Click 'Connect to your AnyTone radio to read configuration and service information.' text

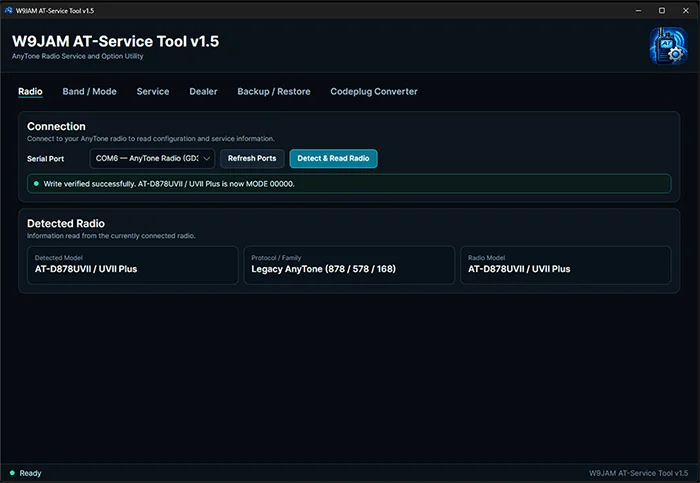[x=151, y=139]
